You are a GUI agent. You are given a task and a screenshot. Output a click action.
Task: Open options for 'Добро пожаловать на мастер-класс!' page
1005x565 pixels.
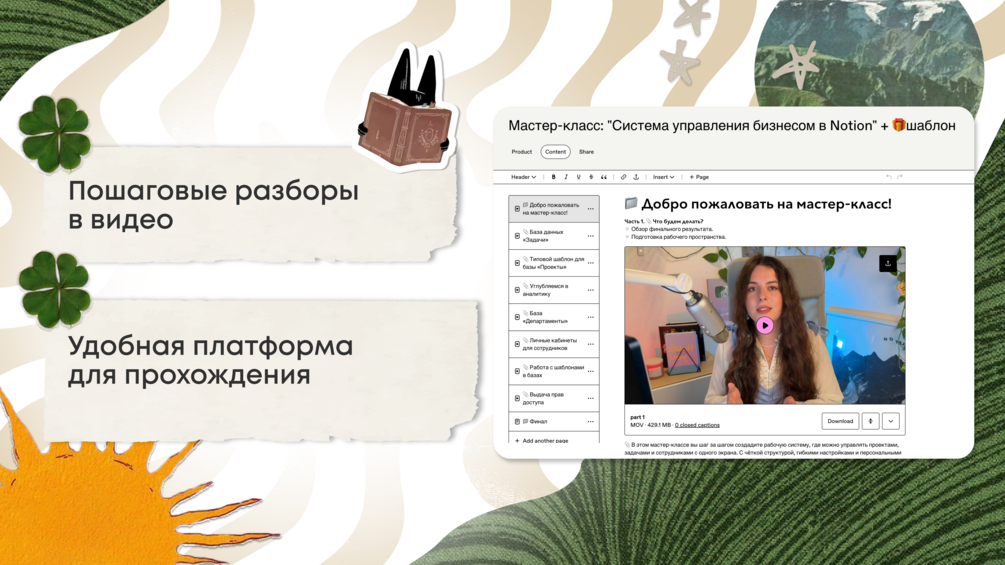click(x=590, y=209)
